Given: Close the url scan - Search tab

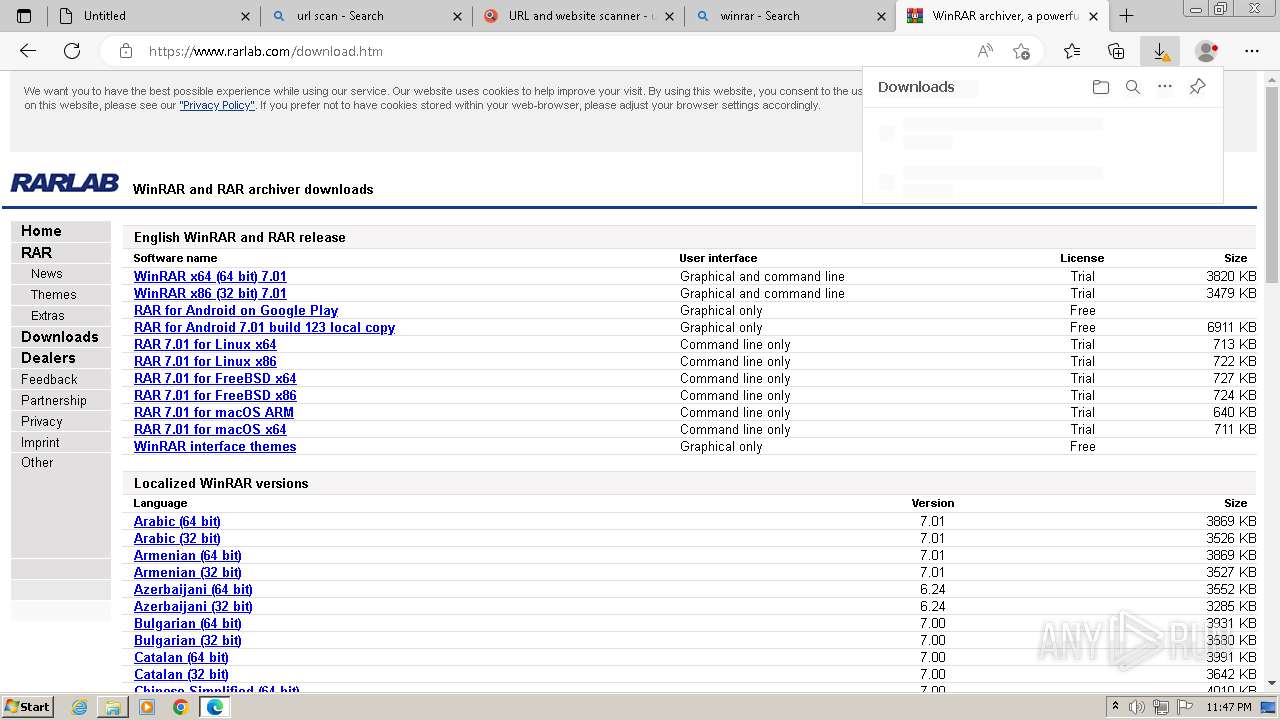Looking at the screenshot, I should click(458, 16).
